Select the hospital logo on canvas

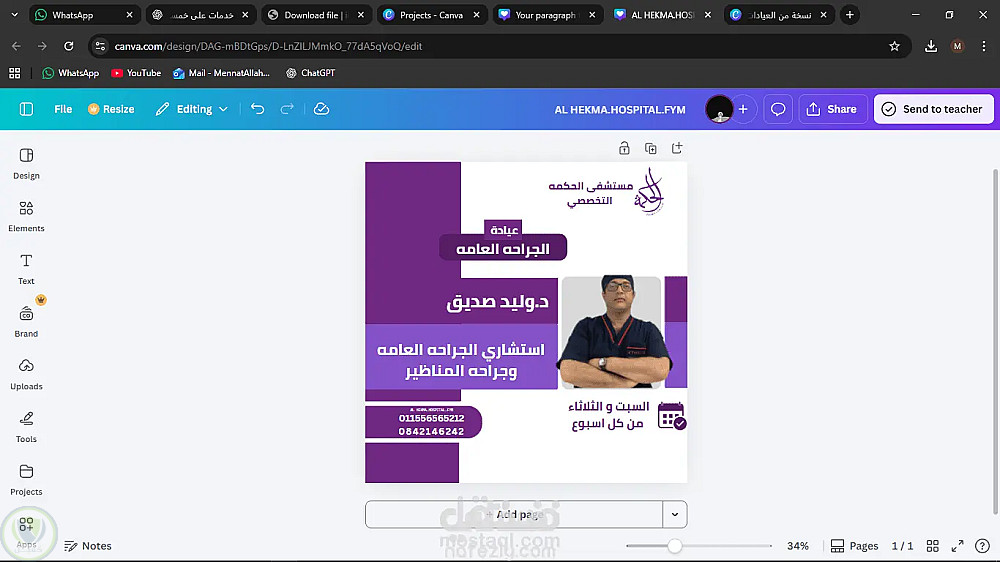tap(649, 191)
